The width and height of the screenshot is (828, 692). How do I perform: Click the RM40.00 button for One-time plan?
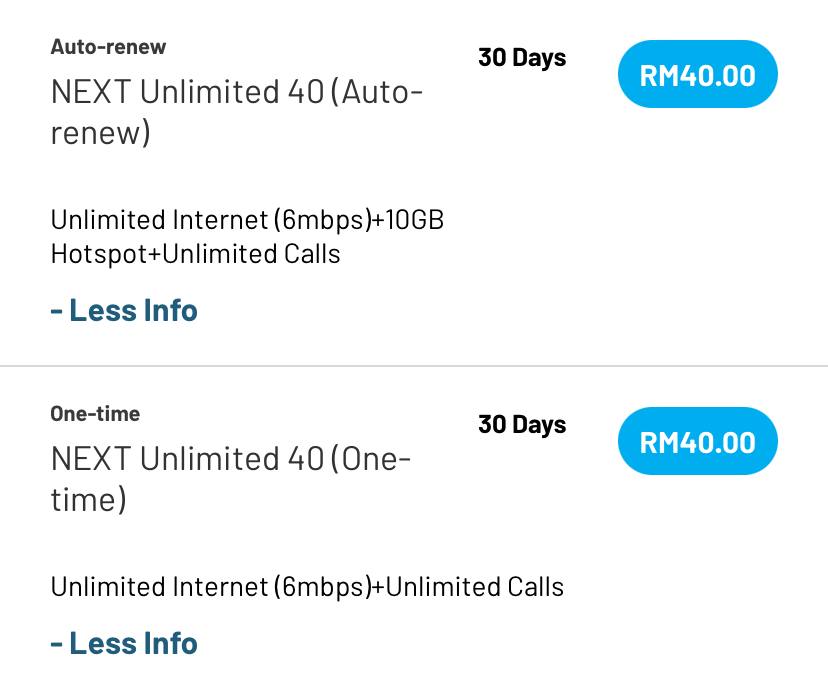[697, 440]
